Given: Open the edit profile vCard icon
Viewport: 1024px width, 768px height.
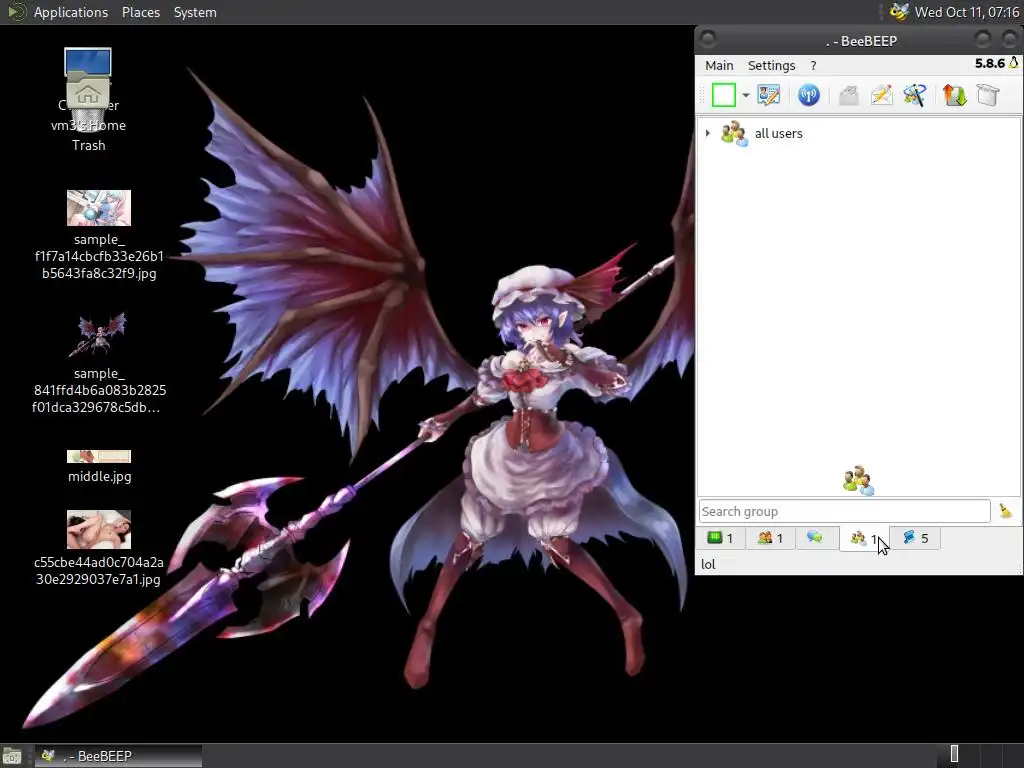Looking at the screenshot, I should point(769,95).
